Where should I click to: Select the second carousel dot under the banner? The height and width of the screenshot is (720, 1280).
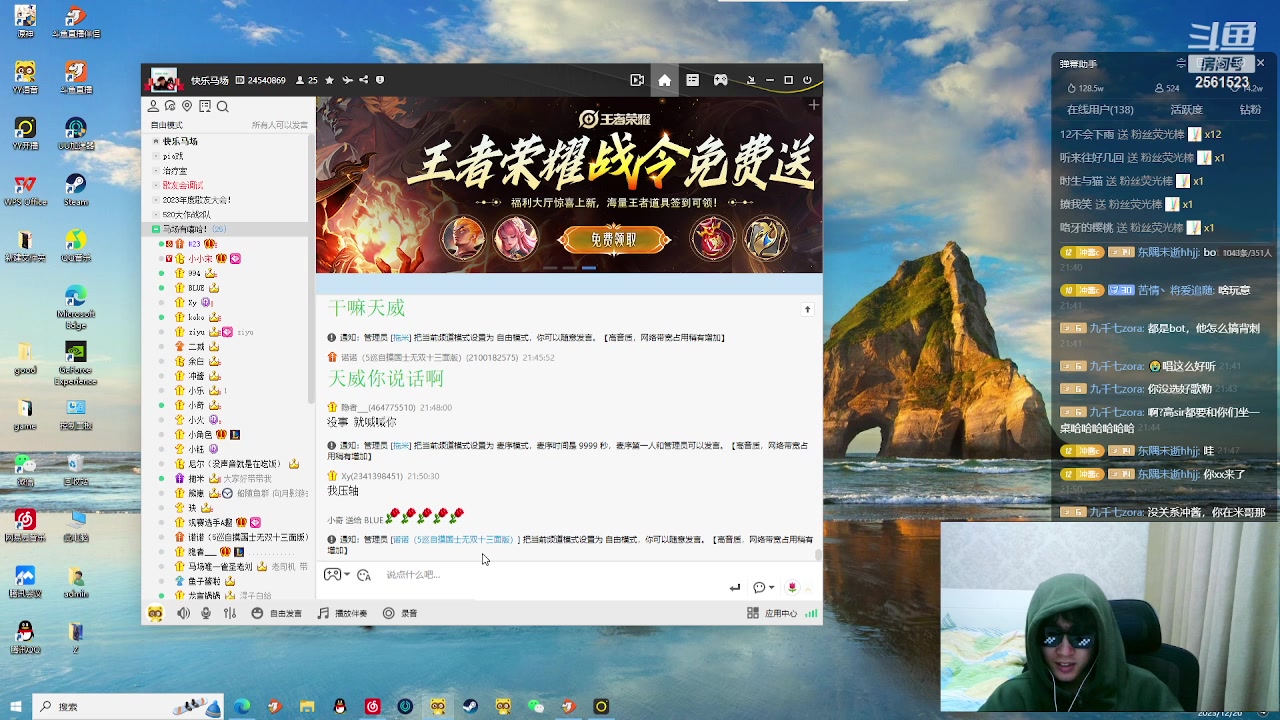570,267
